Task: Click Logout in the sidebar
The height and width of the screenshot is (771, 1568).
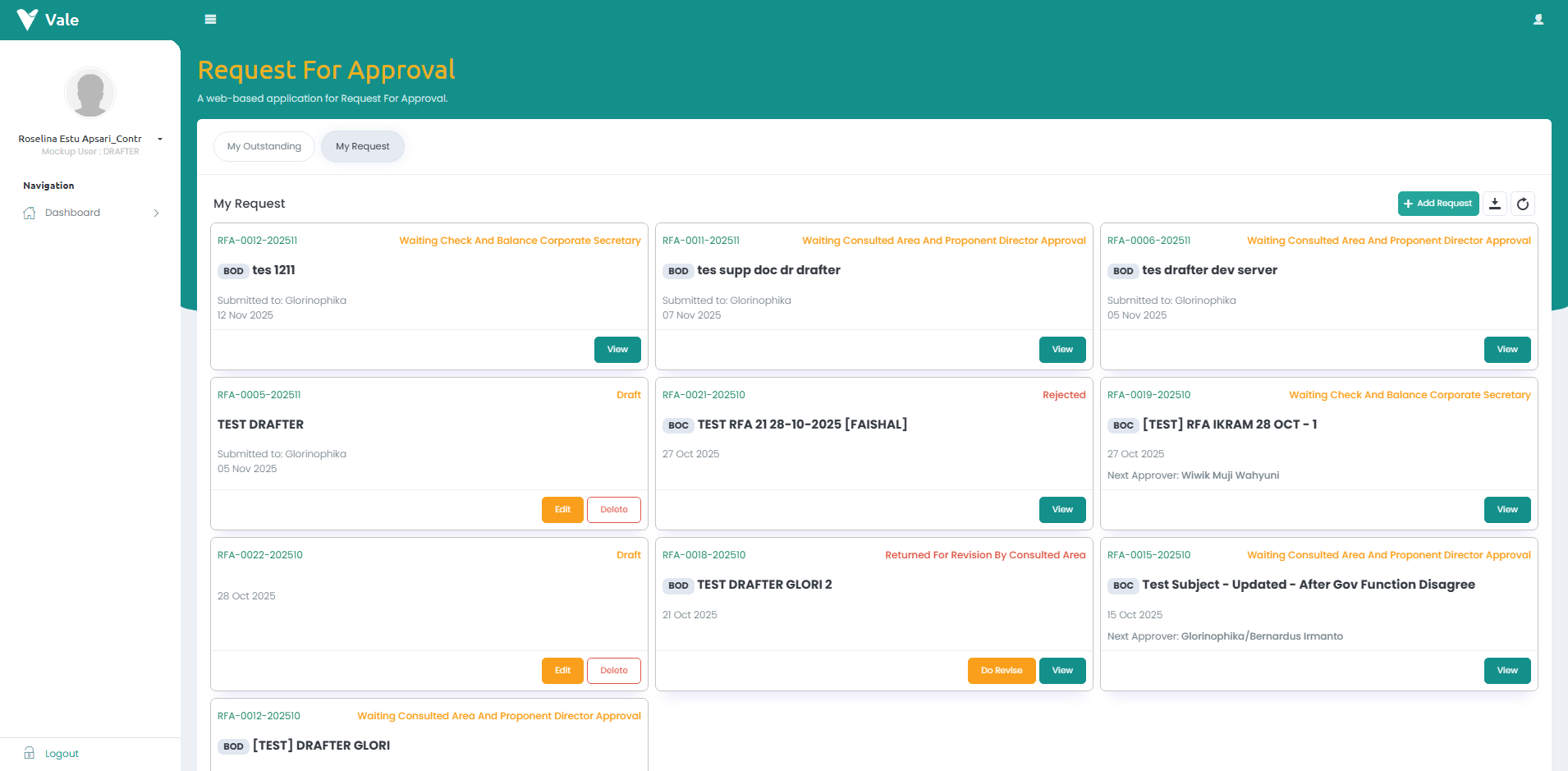Action: pos(62,754)
